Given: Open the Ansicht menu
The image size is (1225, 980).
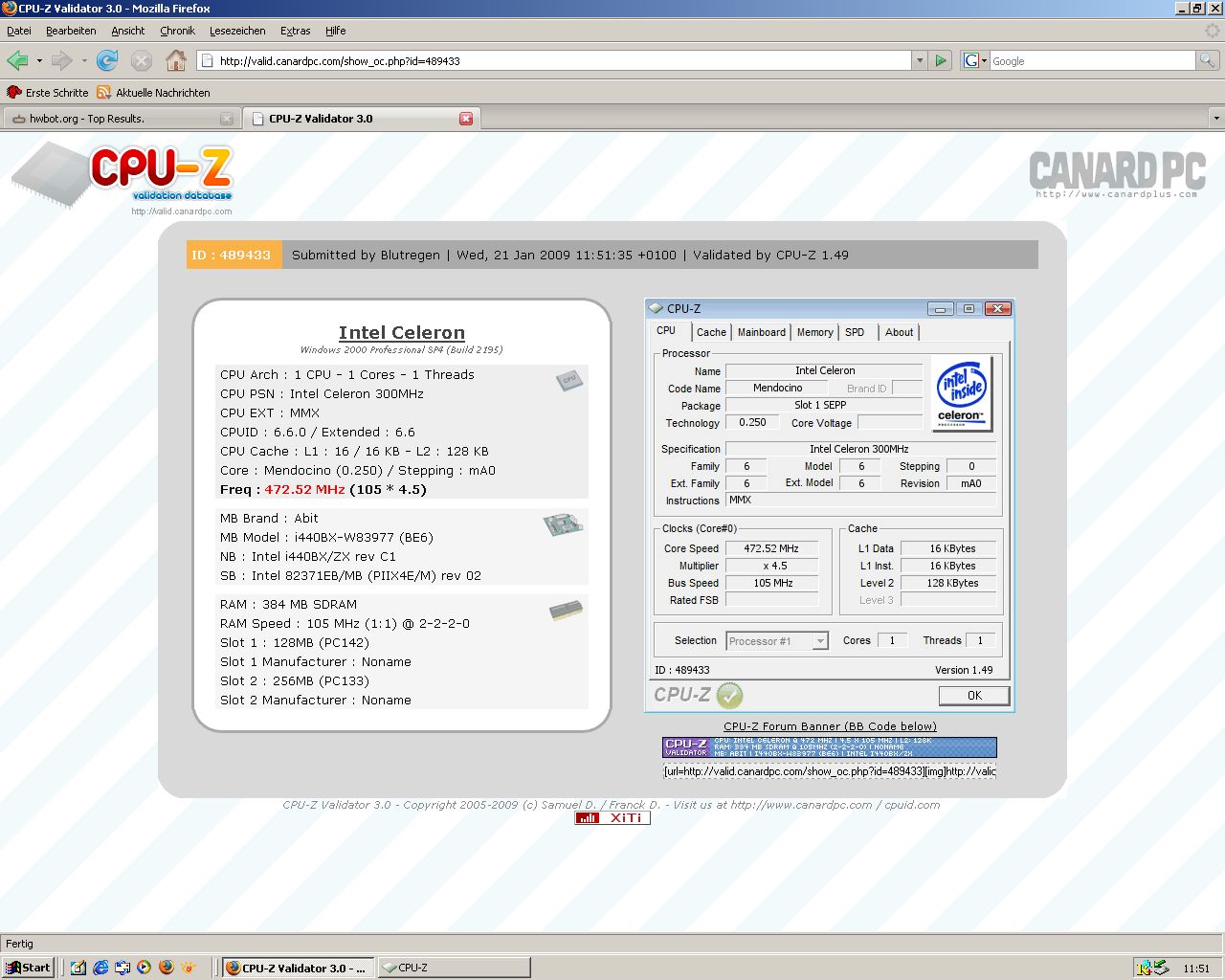Looking at the screenshot, I should (x=128, y=31).
